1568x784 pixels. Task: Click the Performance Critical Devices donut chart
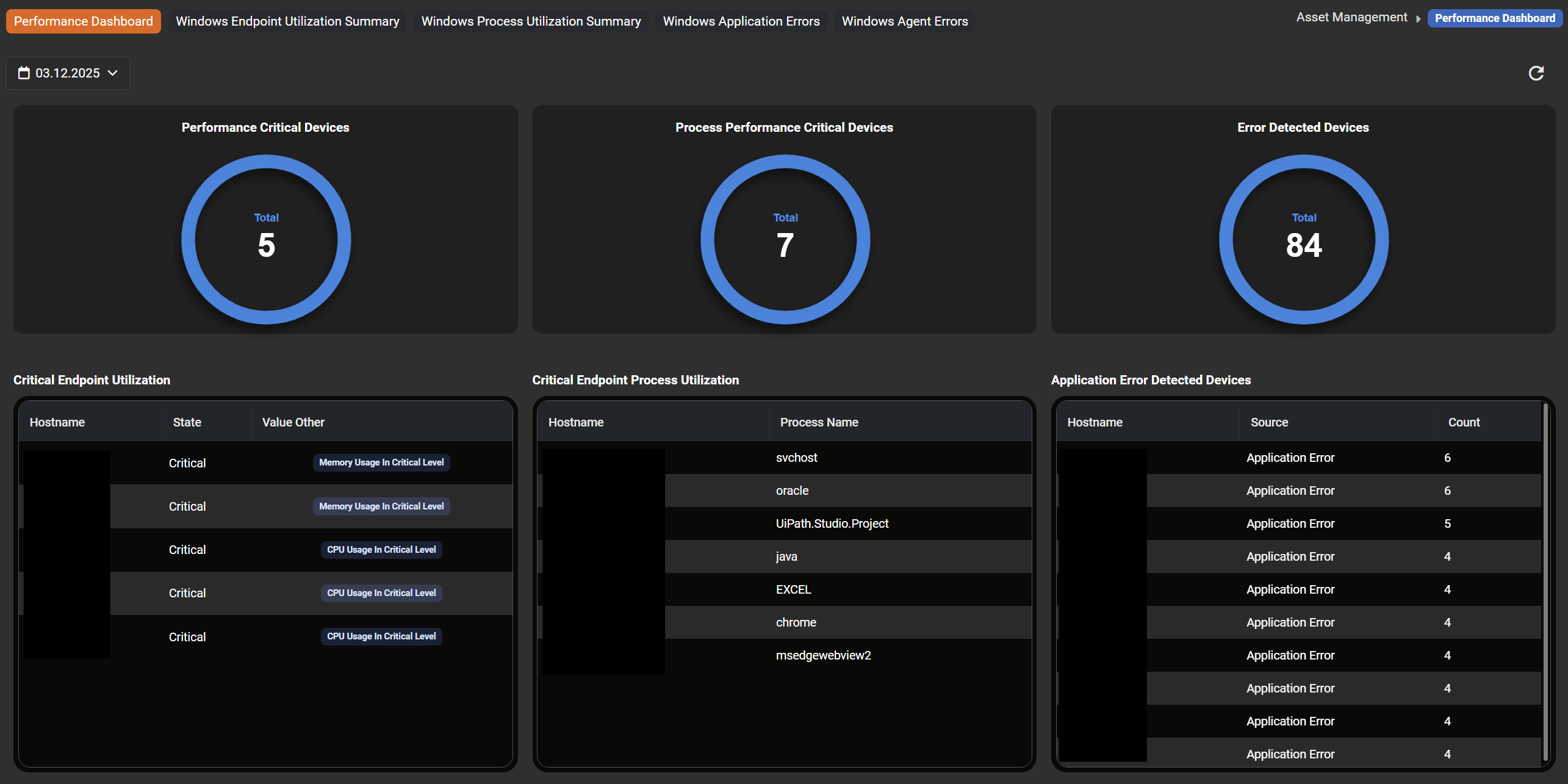click(266, 239)
